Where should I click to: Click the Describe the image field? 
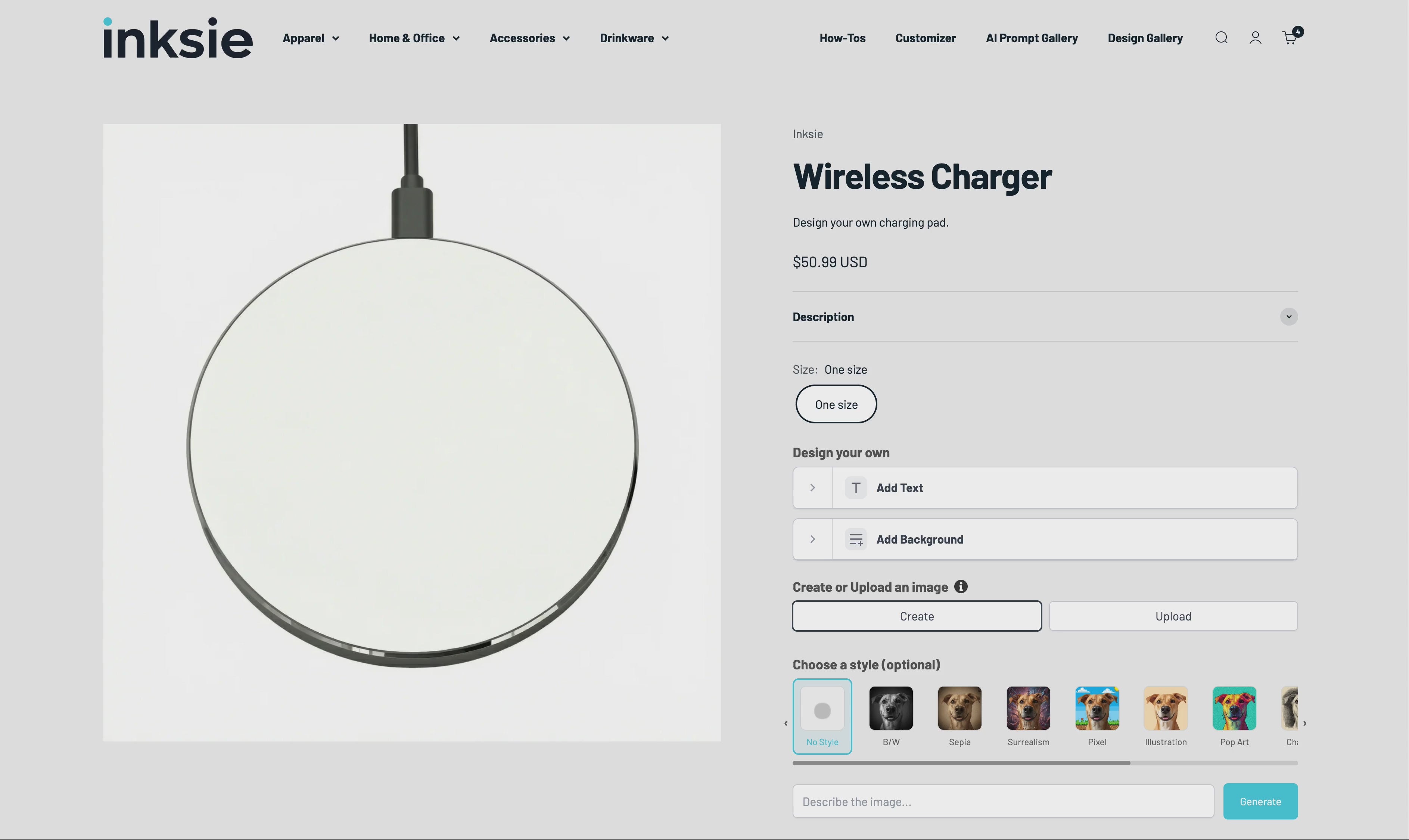[x=1003, y=802]
